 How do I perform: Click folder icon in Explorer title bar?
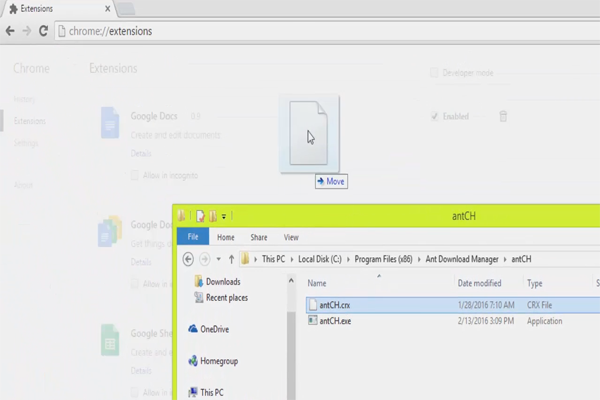click(x=182, y=216)
